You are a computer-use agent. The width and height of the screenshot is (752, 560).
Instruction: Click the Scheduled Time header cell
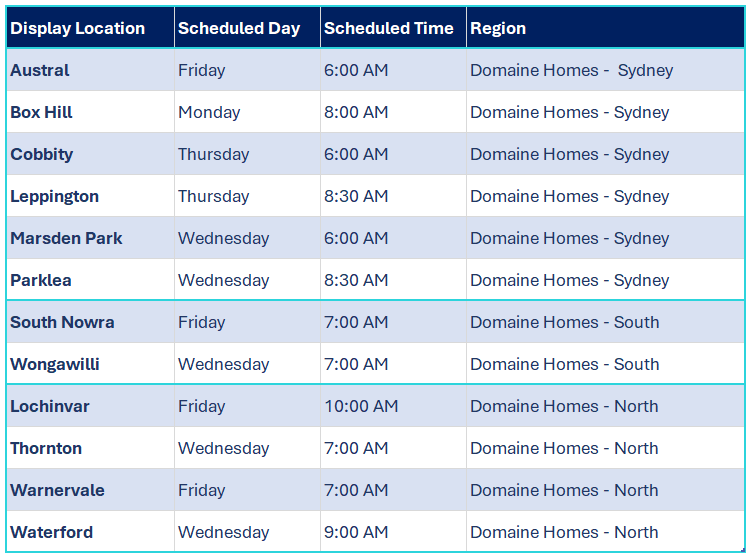click(x=393, y=28)
